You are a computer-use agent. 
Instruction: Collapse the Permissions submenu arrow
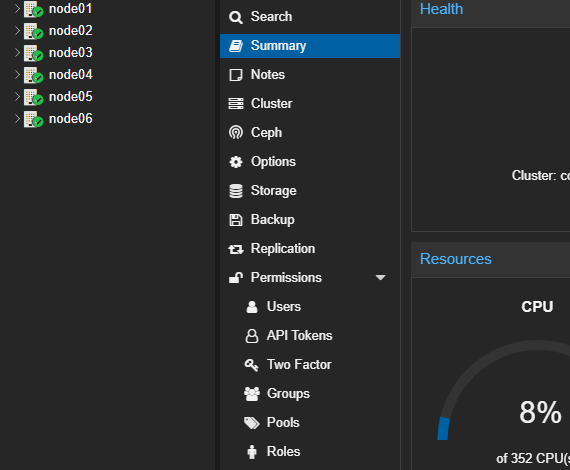tap(380, 278)
